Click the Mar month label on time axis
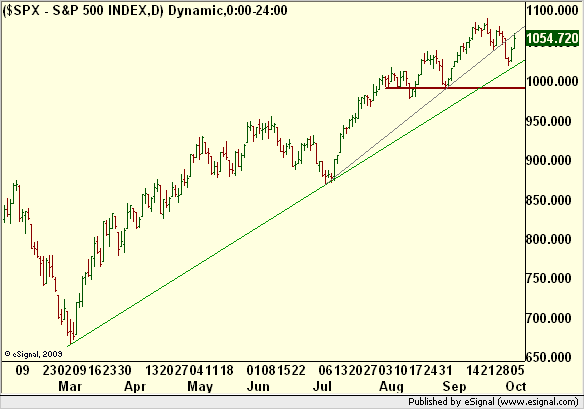 point(70,386)
